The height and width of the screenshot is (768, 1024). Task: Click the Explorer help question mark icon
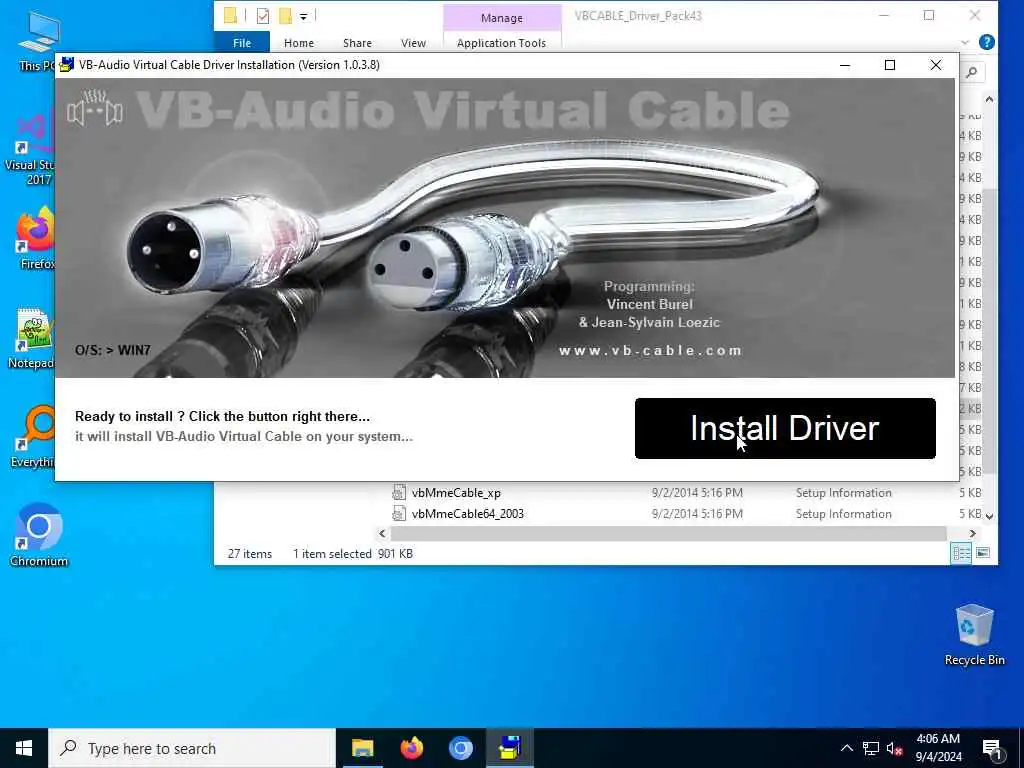point(987,42)
